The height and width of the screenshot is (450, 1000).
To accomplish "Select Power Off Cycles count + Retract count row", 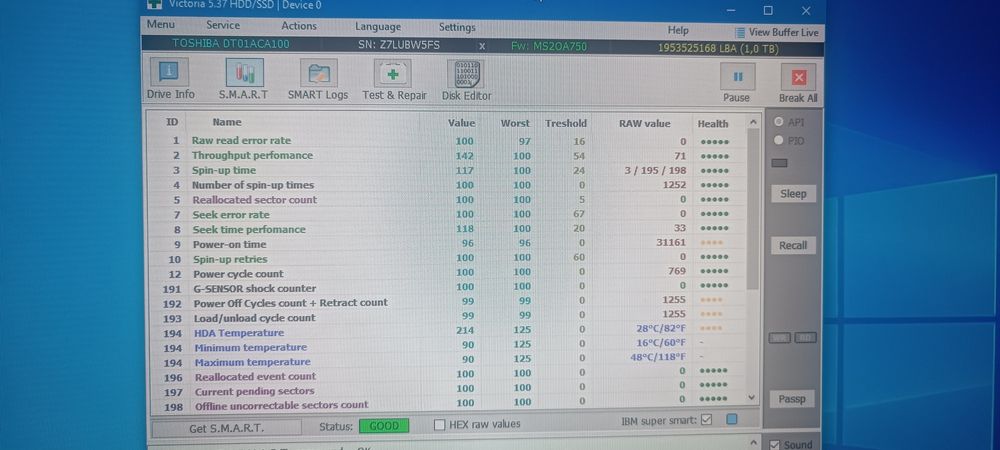I will coord(449,303).
